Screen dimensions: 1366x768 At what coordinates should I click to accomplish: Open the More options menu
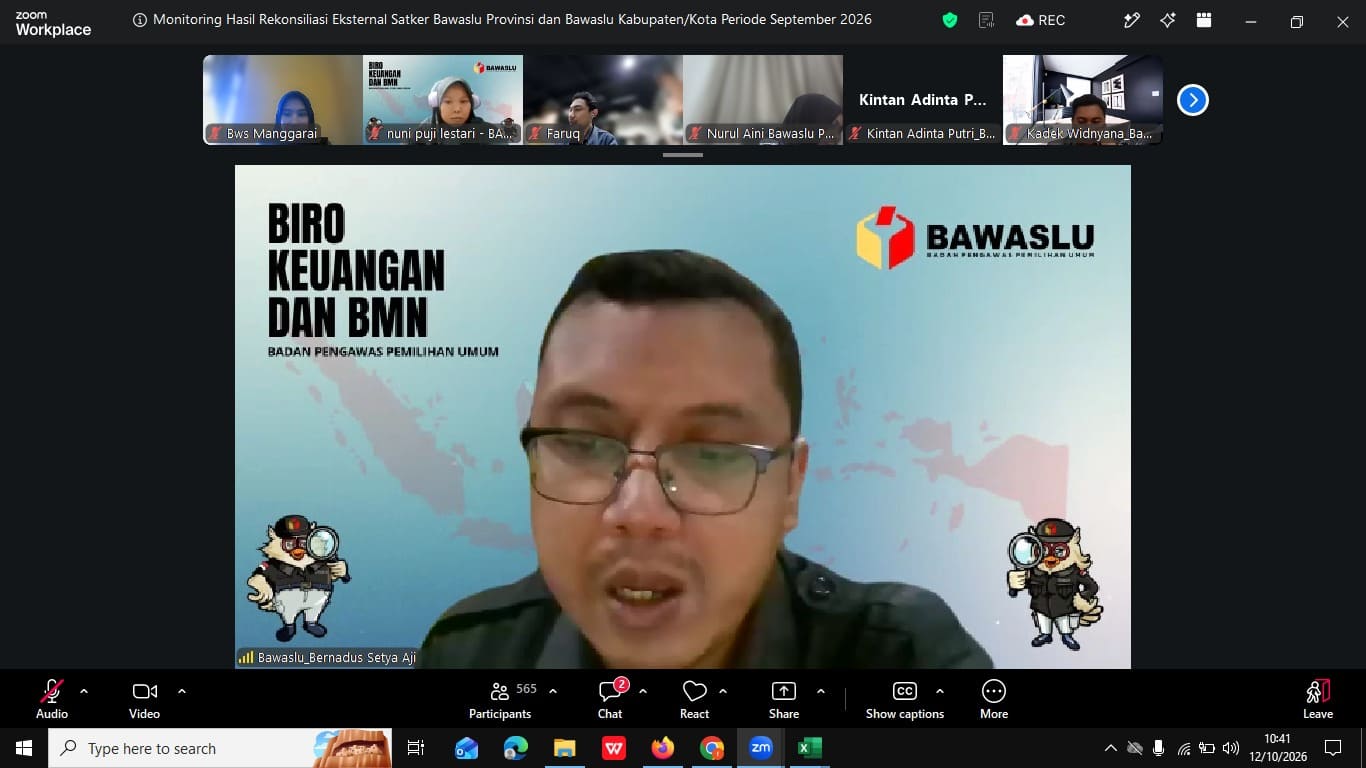pyautogui.click(x=994, y=699)
